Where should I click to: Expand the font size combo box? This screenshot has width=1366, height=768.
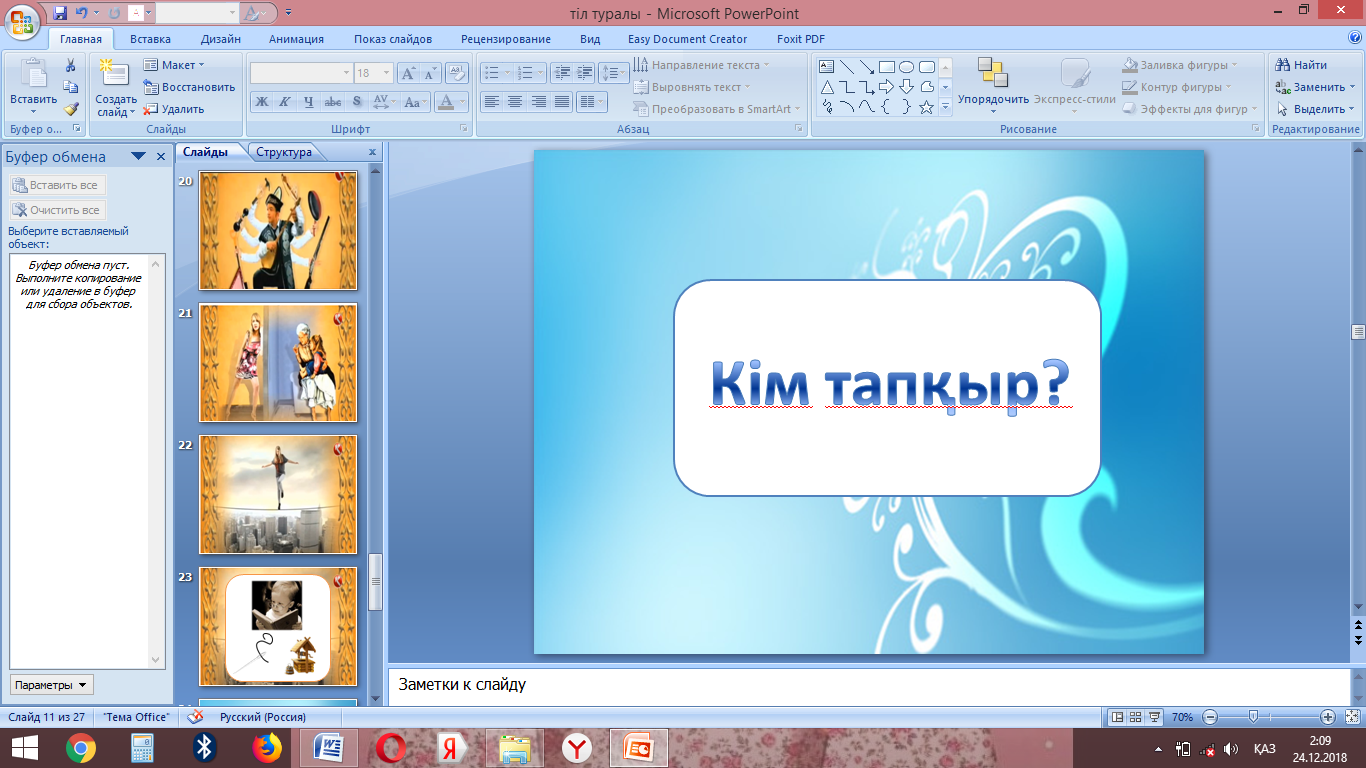click(387, 73)
